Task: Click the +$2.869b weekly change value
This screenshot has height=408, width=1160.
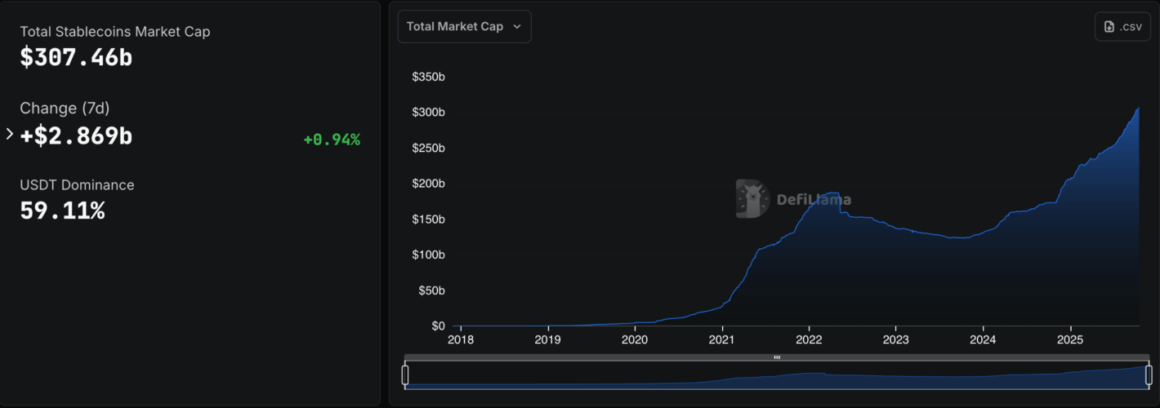Action: click(x=76, y=136)
